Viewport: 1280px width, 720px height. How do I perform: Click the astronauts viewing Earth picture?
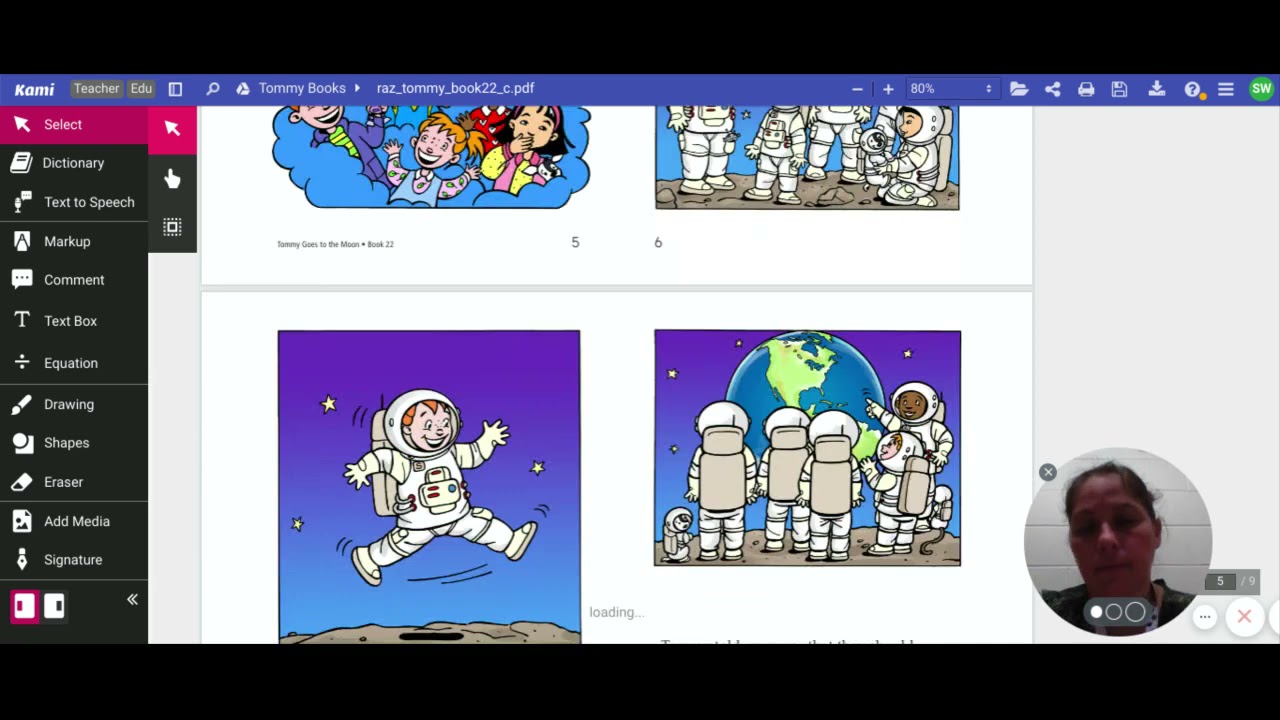click(807, 448)
